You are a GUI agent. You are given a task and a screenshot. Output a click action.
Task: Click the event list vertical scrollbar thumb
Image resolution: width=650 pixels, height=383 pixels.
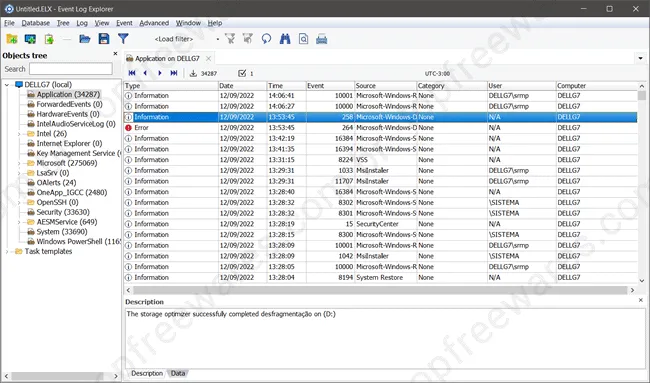pyautogui.click(x=642, y=96)
